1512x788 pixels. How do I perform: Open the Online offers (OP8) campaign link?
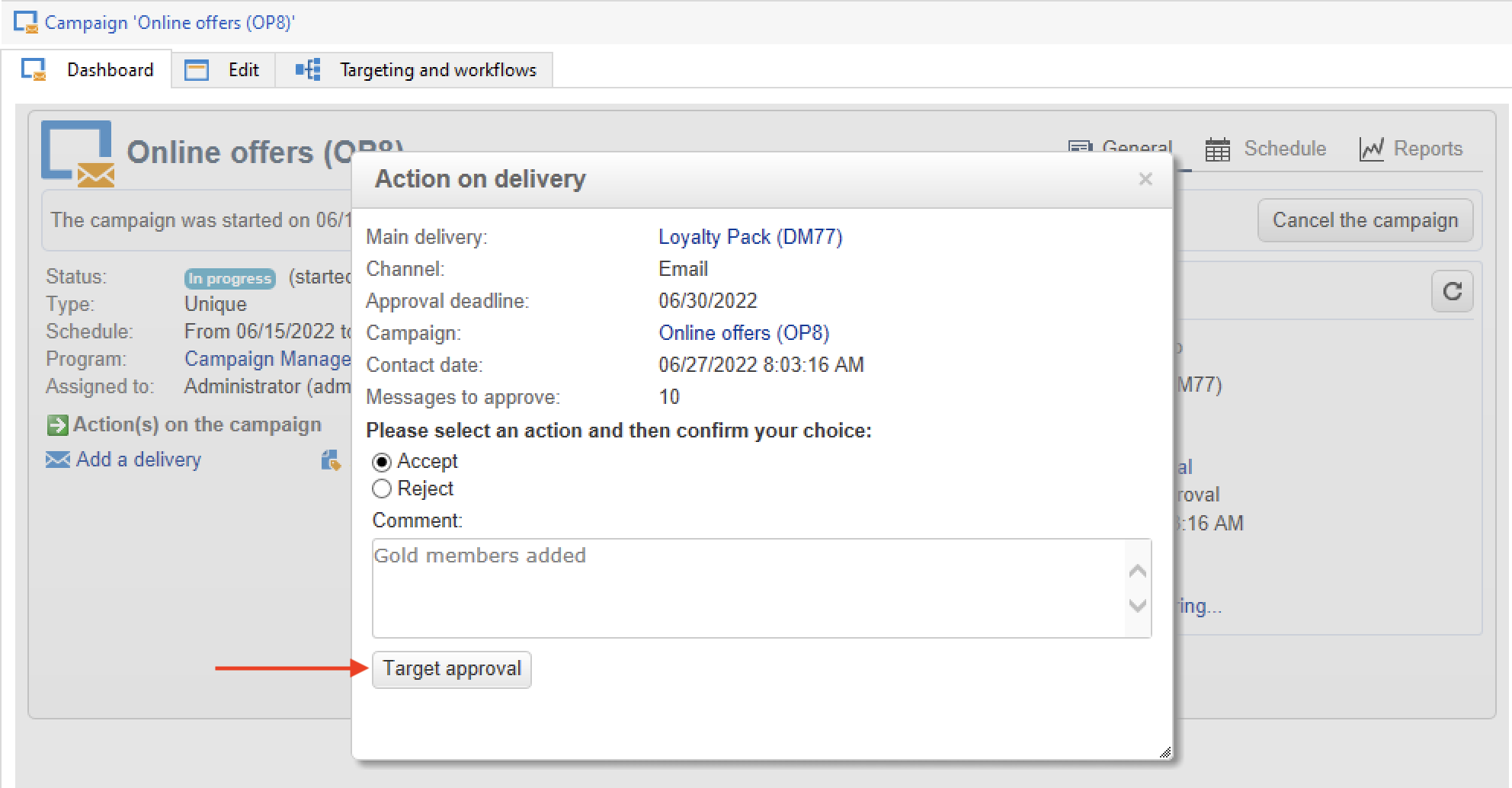[743, 333]
